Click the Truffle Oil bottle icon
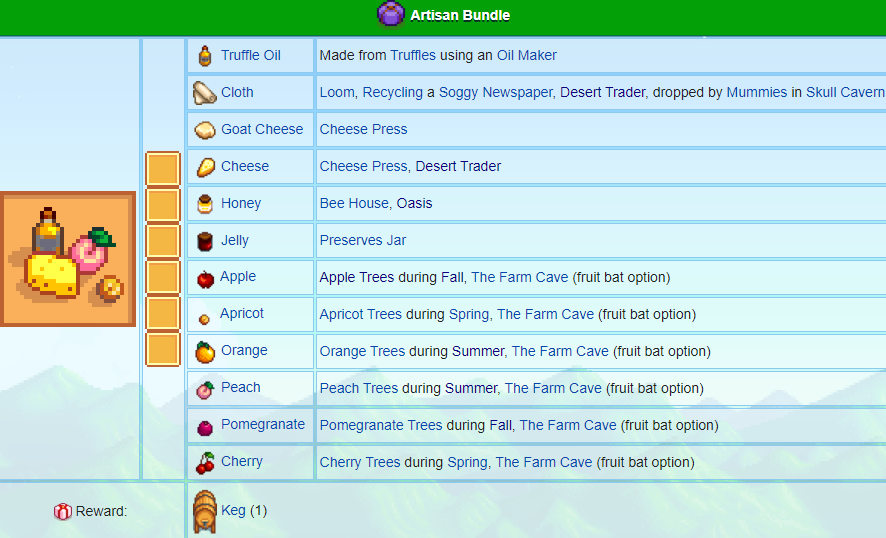Screen dimensions: 886x538 coord(205,56)
